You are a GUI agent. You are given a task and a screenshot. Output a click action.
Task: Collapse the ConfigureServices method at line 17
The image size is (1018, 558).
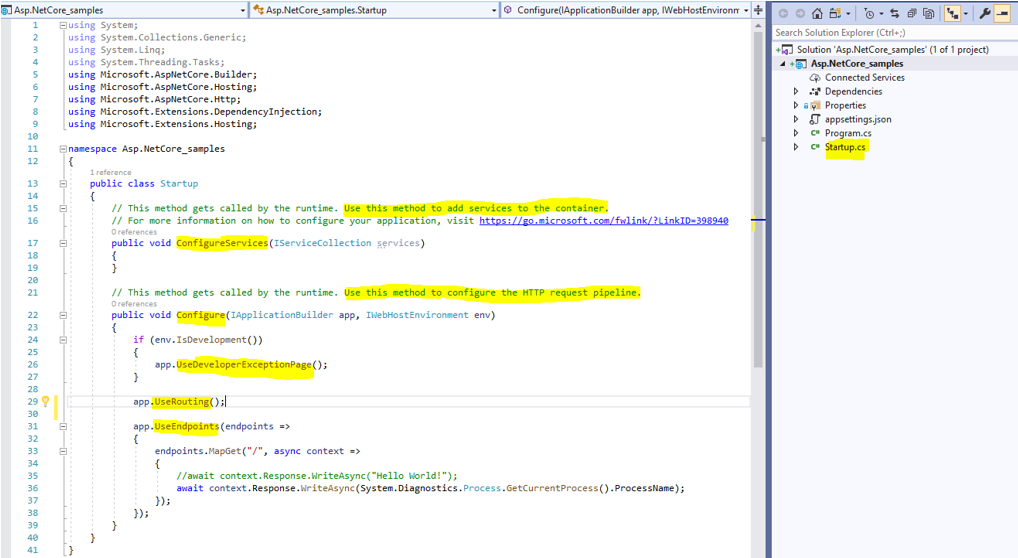pos(63,243)
